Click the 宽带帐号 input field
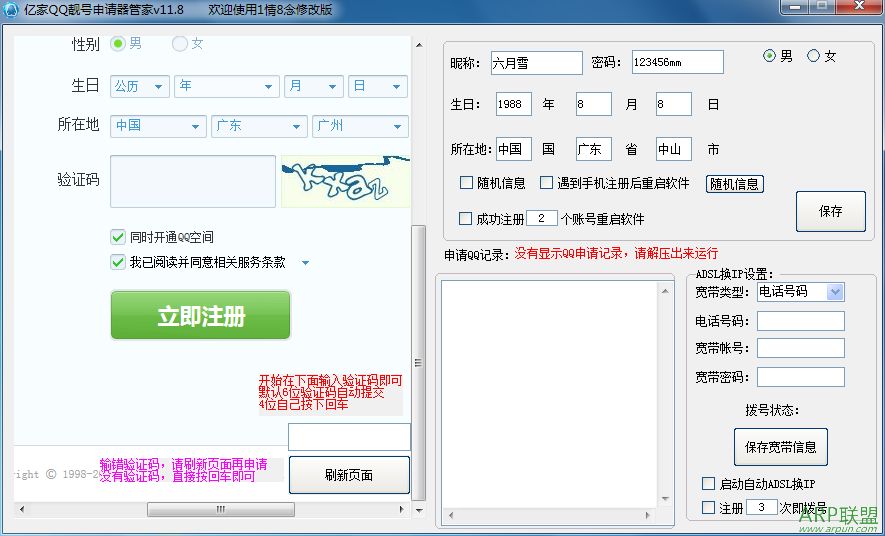Image resolution: width=885 pixels, height=536 pixels. (800, 348)
